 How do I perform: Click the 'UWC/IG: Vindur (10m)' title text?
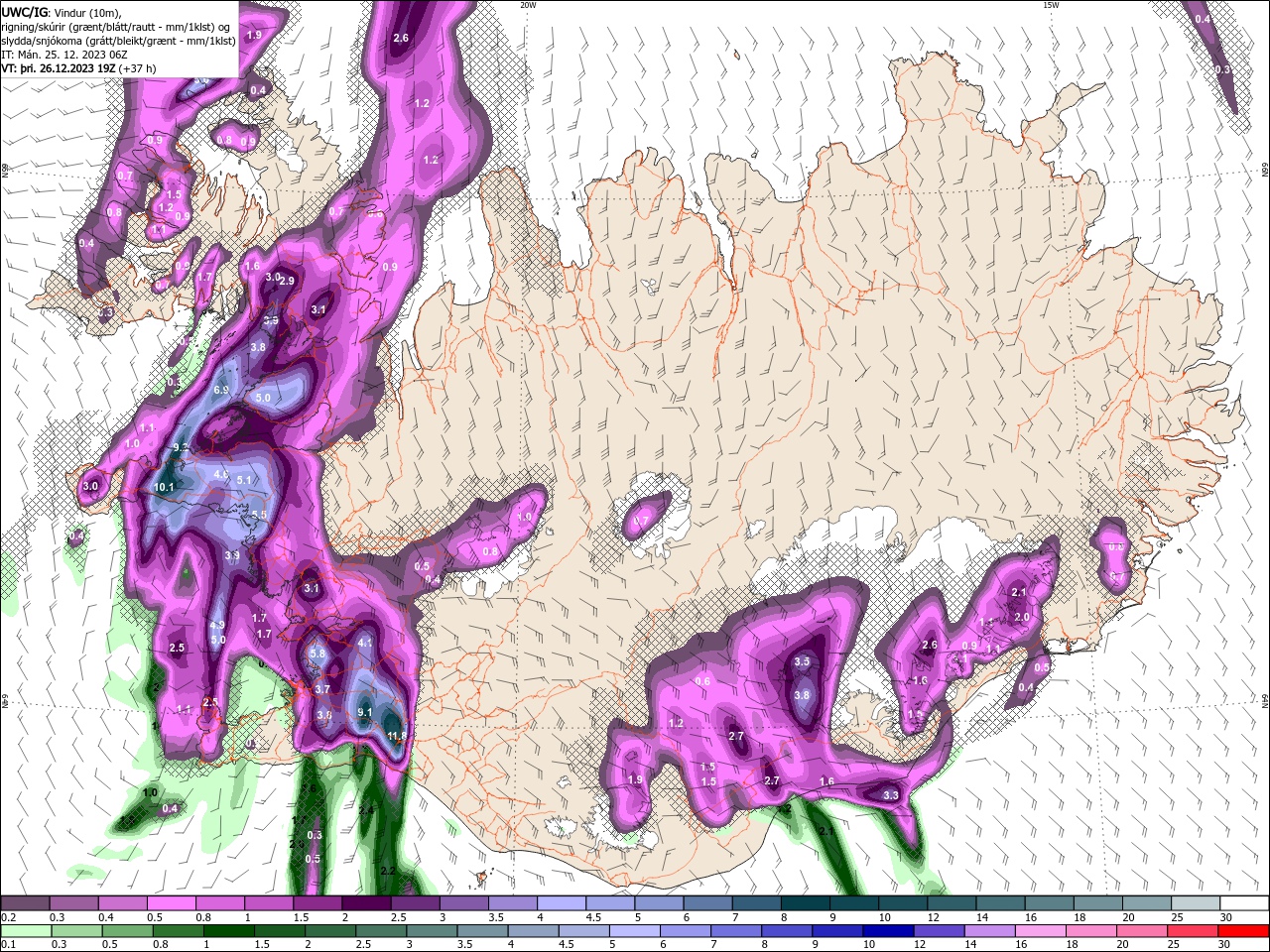point(62,12)
